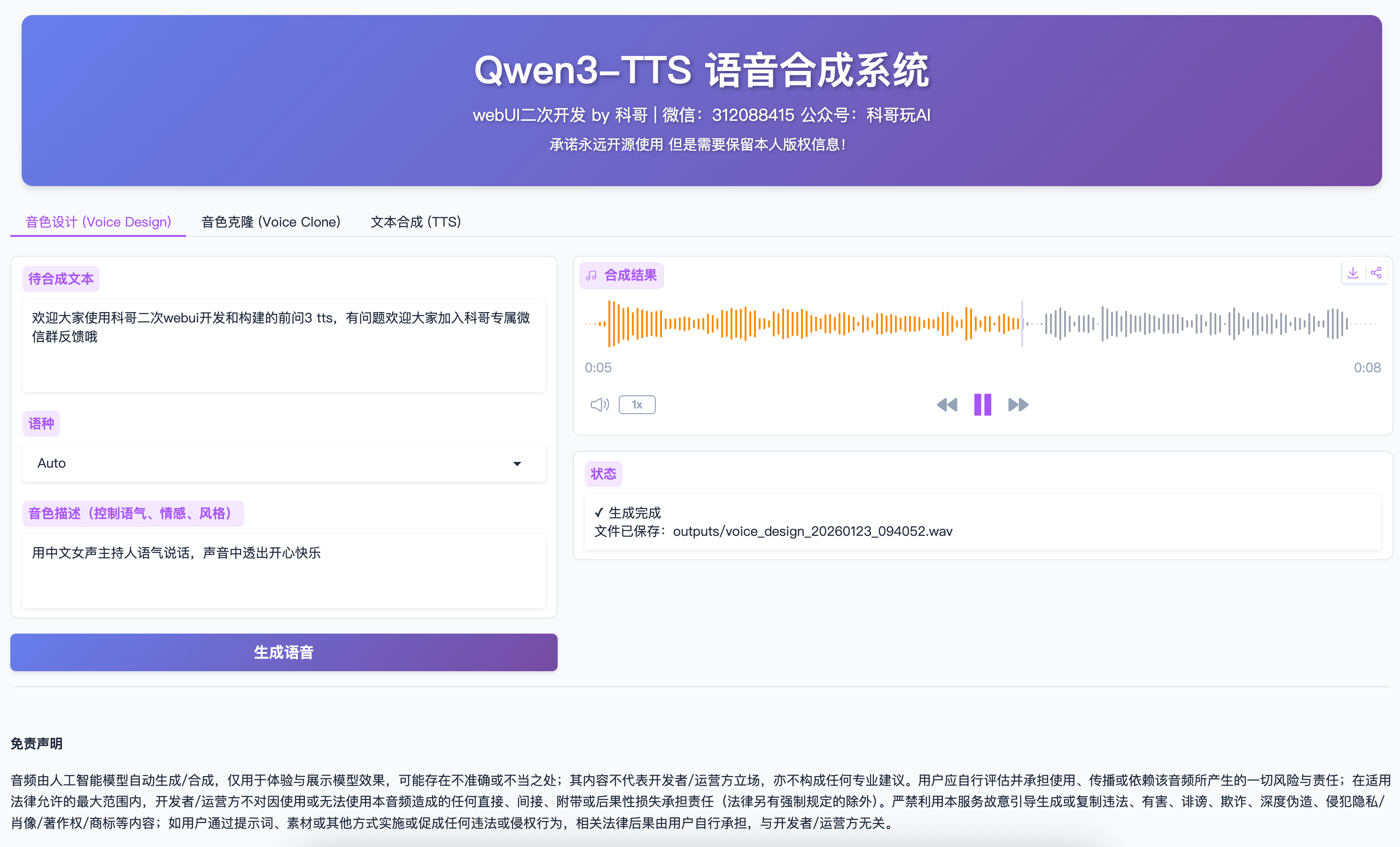Screen dimensions: 1400x847
Task: Seek in the gray unplayed waveform section
Action: 1193,324
